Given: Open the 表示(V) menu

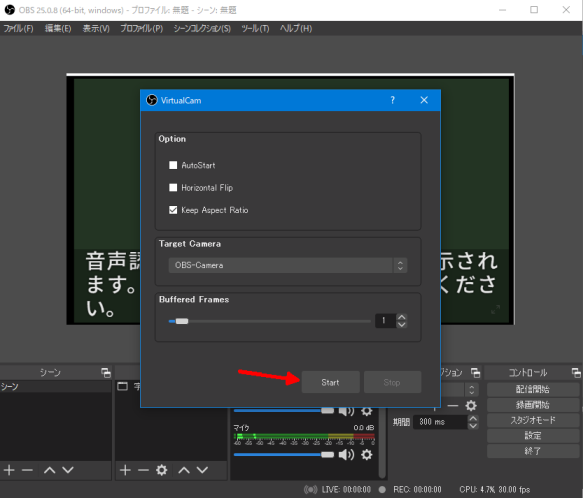Looking at the screenshot, I should 96,29.
